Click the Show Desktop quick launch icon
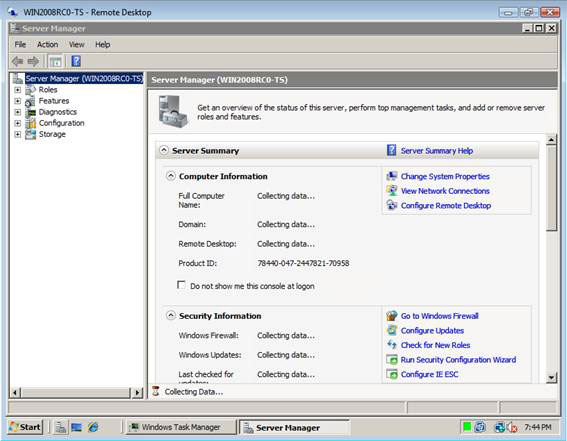Image resolution: width=567 pixels, height=441 pixels. 76,427
